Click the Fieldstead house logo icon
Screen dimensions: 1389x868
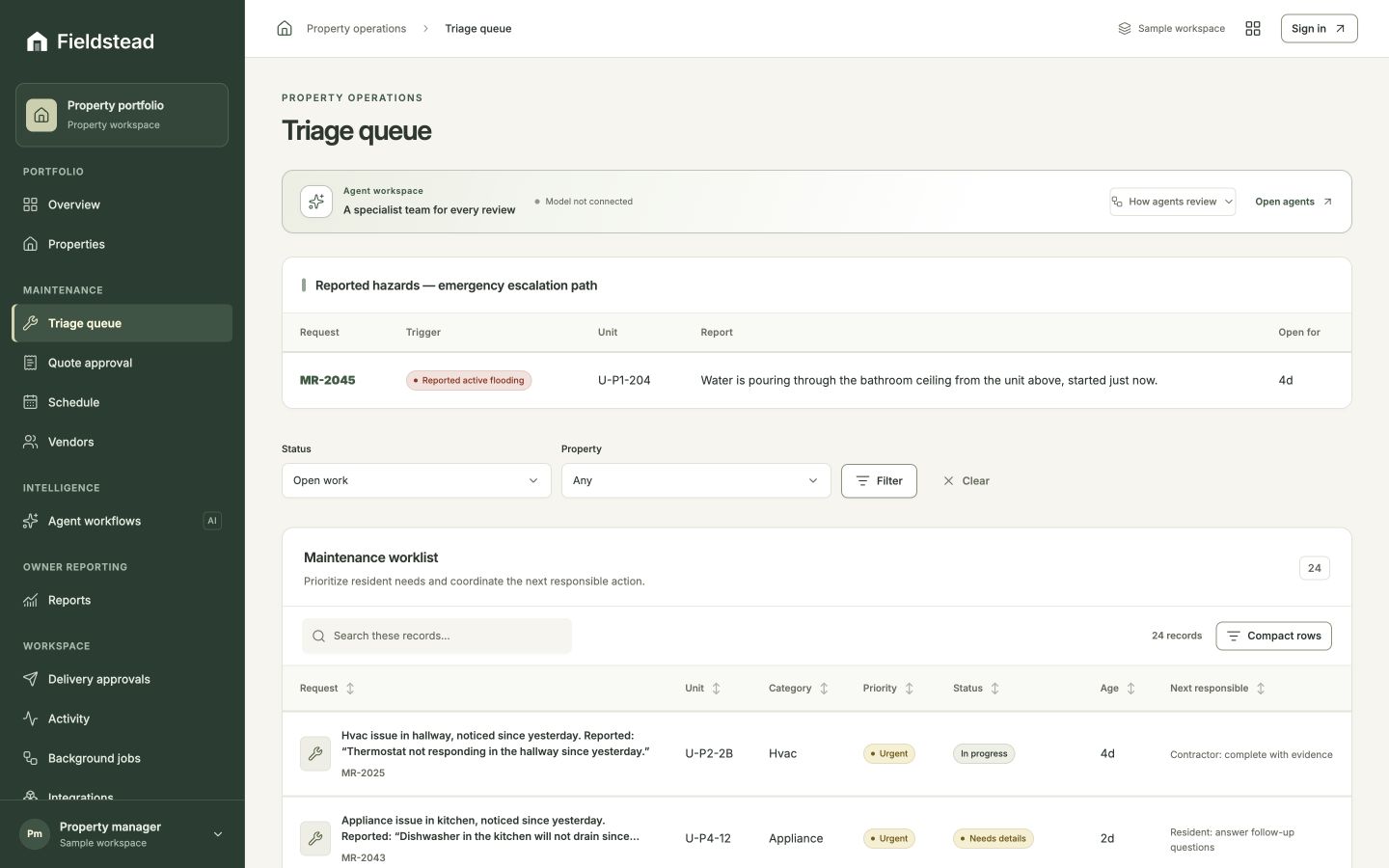click(37, 41)
